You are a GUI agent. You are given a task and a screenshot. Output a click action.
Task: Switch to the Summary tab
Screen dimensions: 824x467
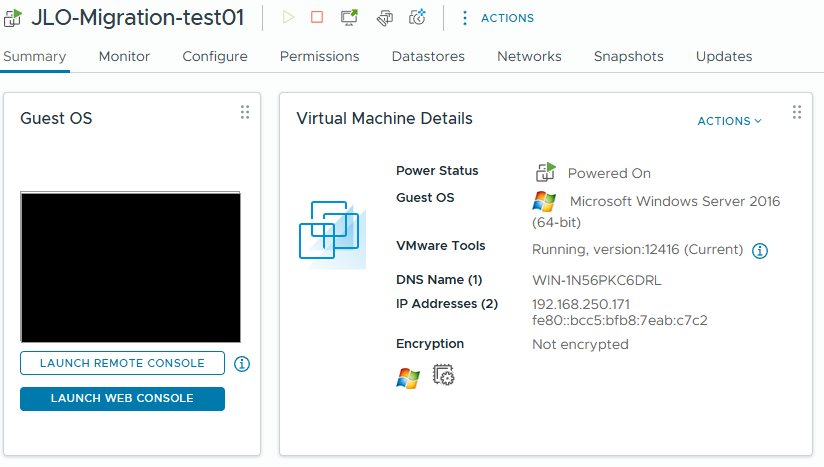tap(35, 56)
